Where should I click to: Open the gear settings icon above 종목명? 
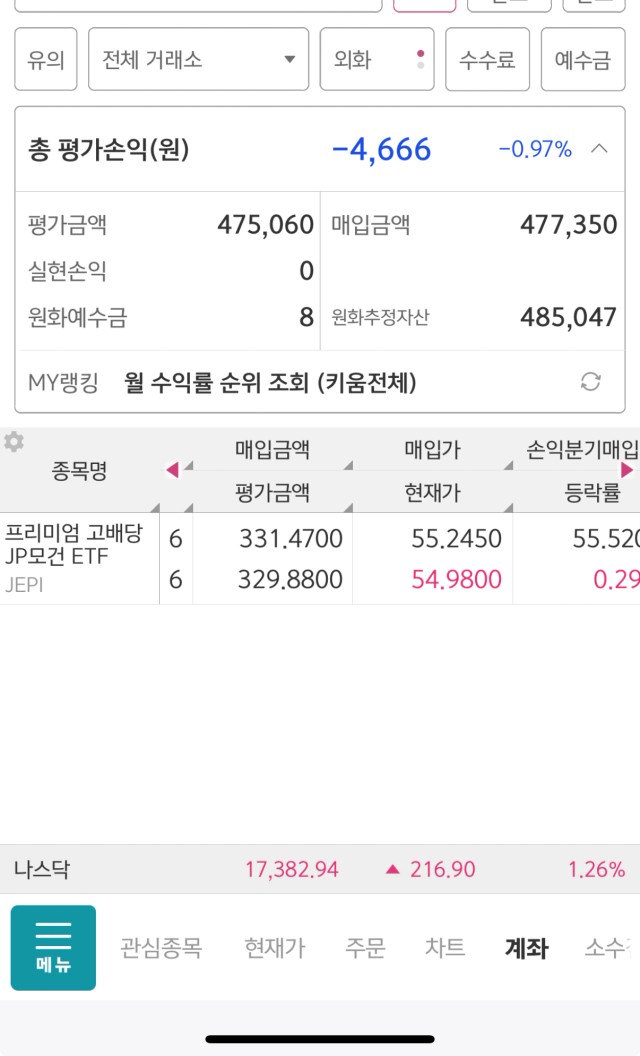pyautogui.click(x=13, y=442)
